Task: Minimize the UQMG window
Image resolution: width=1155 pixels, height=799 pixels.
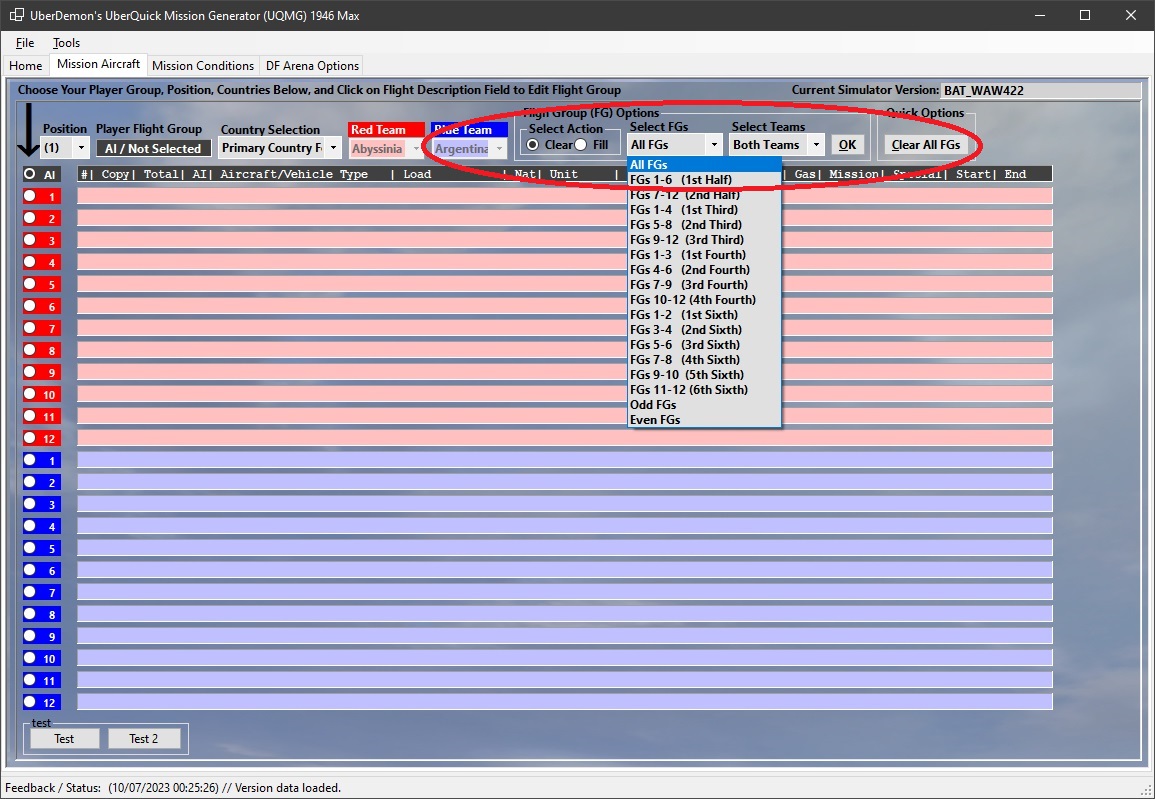Action: click(x=1039, y=15)
